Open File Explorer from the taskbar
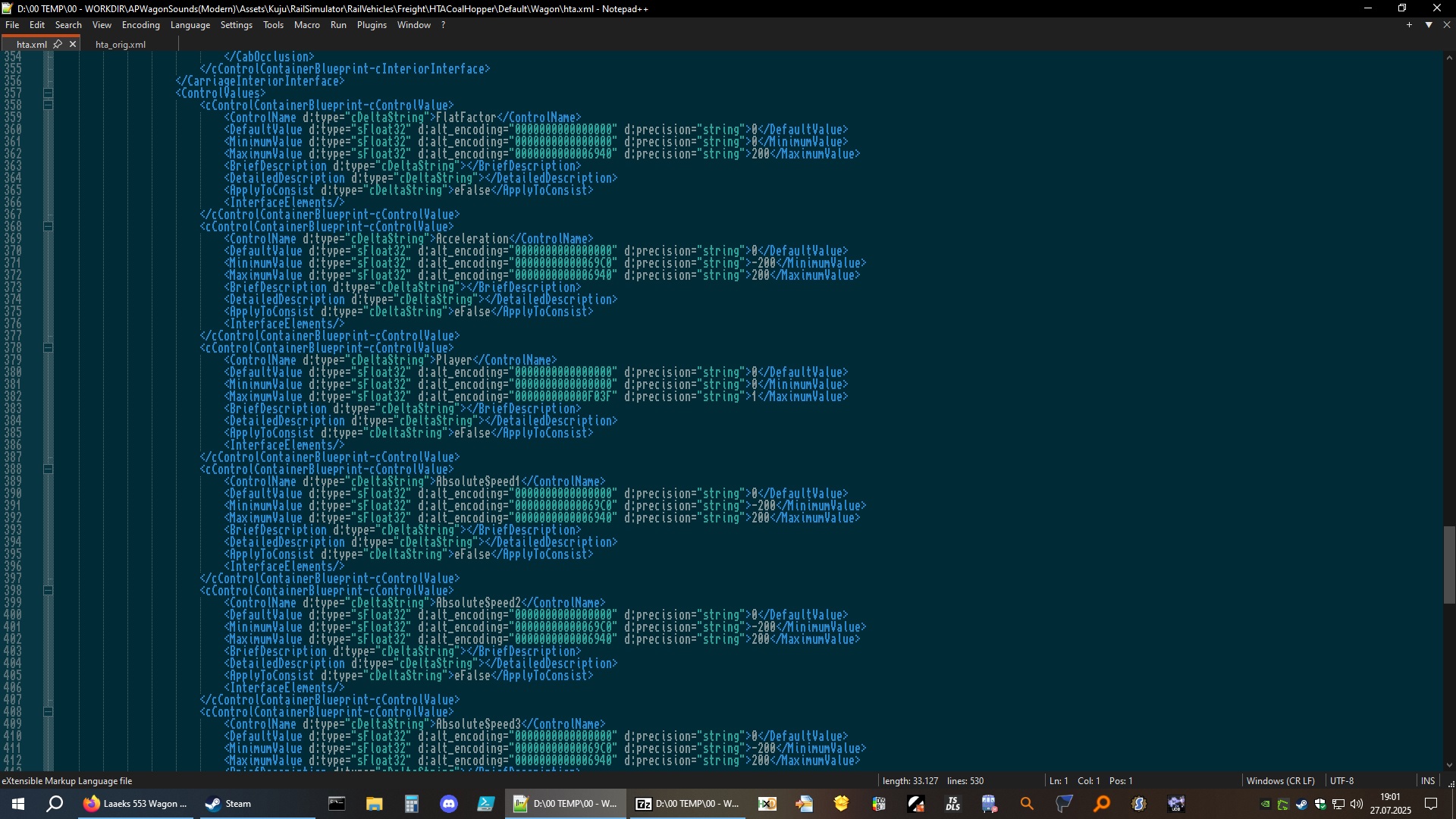This screenshot has height=819, width=1456. tap(375, 805)
